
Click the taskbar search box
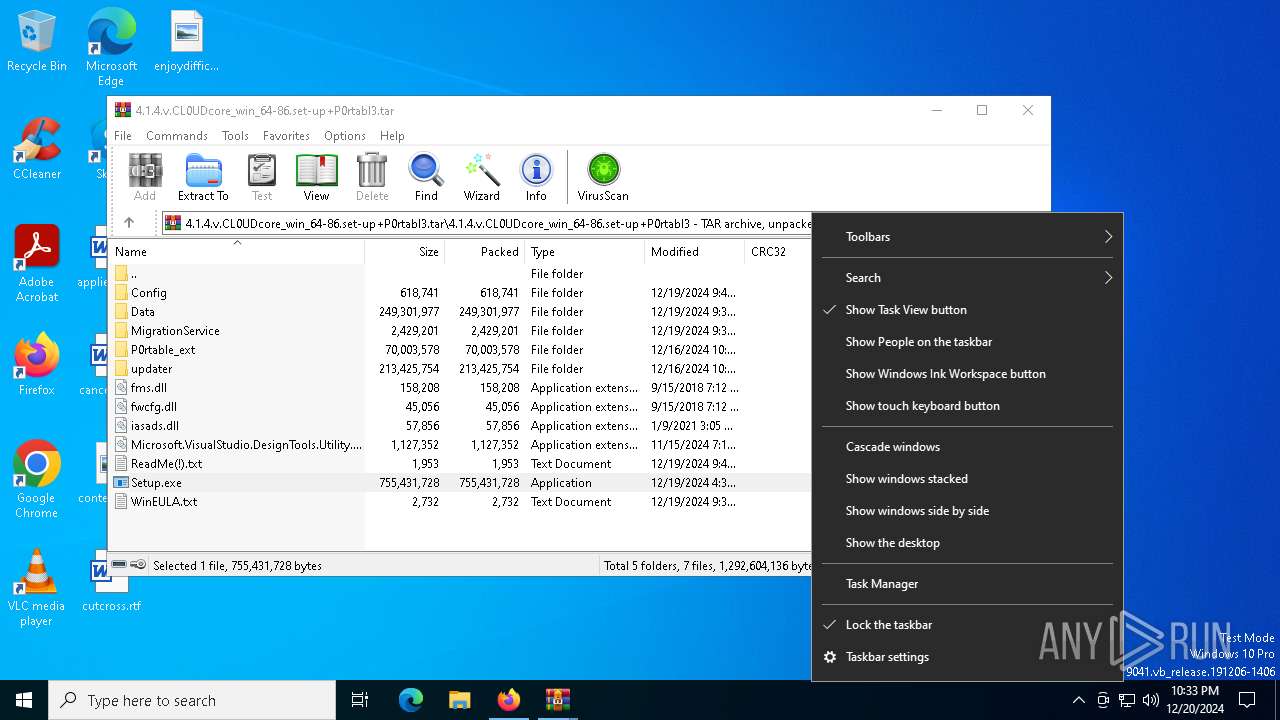(192, 700)
